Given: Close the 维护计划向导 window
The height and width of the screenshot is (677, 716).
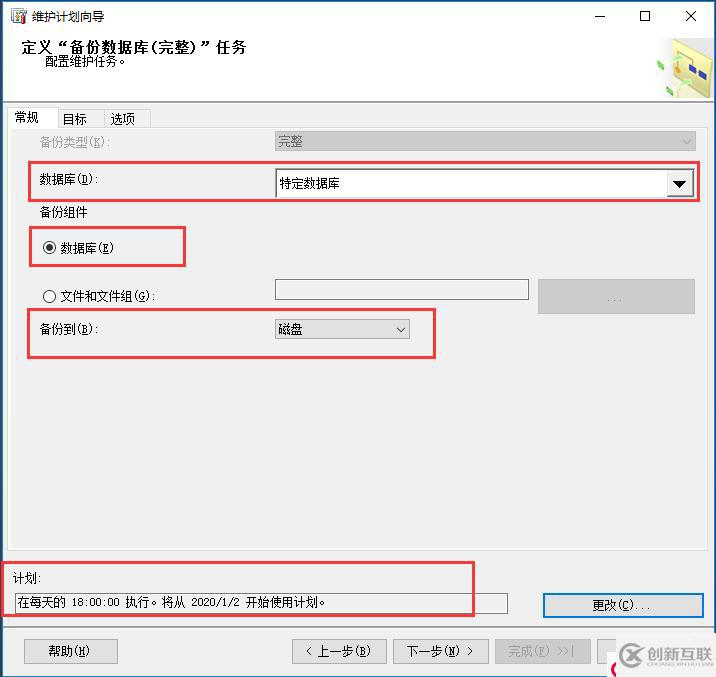Looking at the screenshot, I should [690, 16].
